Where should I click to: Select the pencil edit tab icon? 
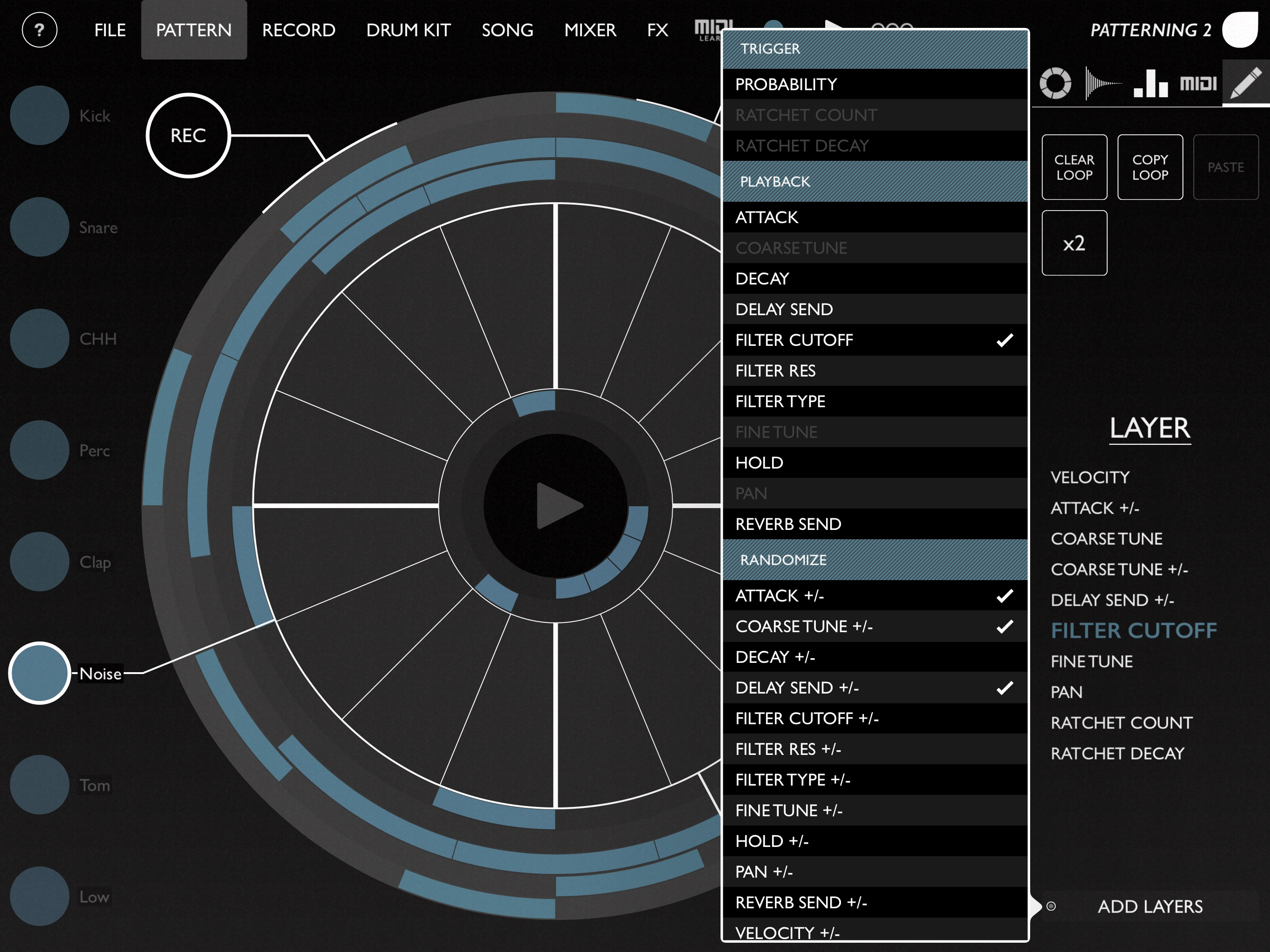coord(1245,84)
